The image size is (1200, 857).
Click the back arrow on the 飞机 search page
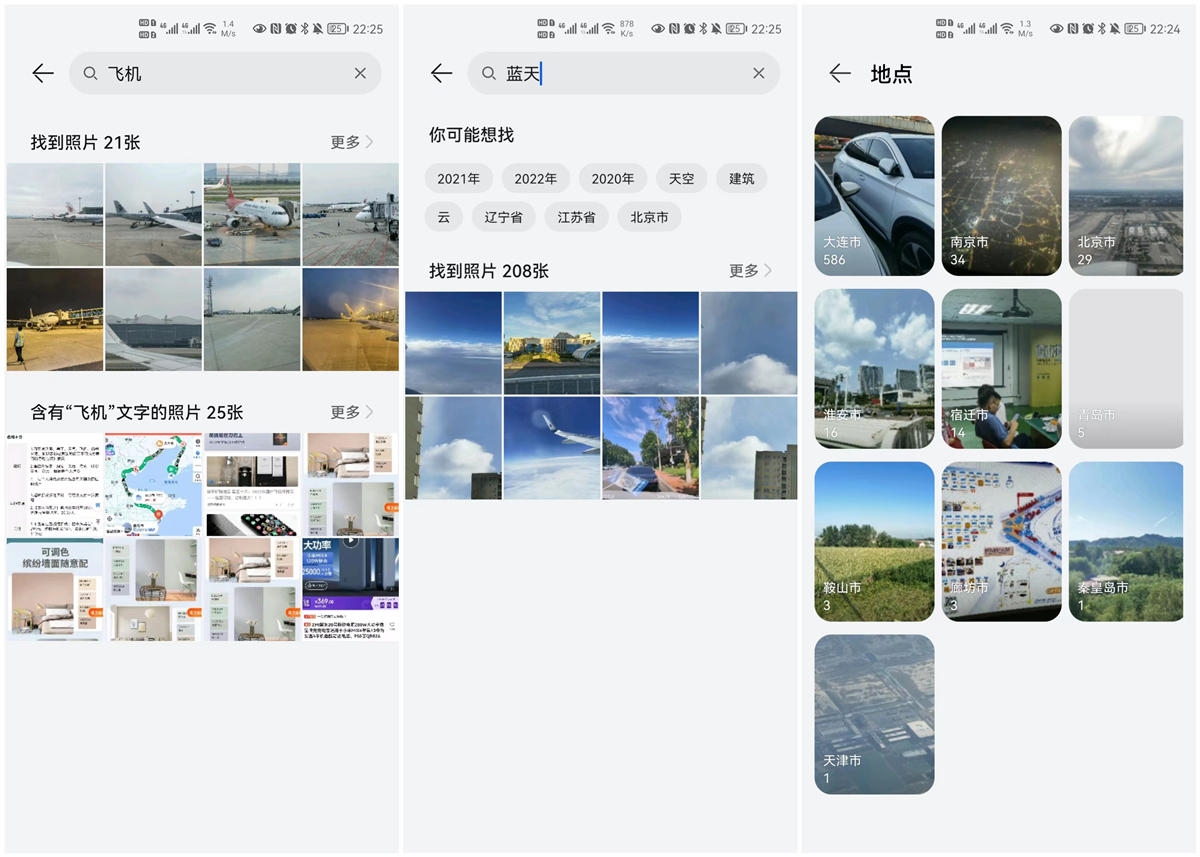tap(42, 73)
